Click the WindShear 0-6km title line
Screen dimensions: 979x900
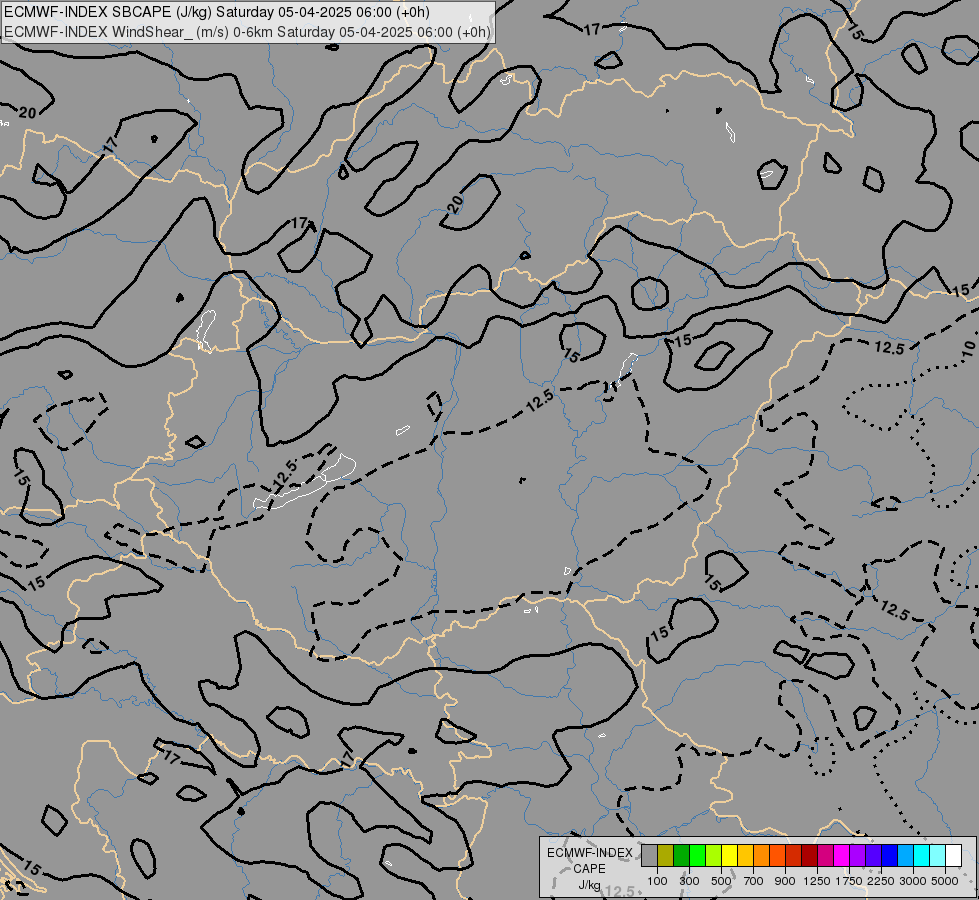pos(247,32)
